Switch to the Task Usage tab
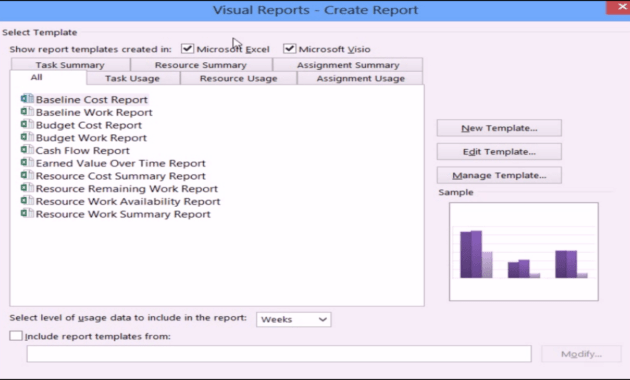Screen dimensions: 630x380 coord(133,78)
